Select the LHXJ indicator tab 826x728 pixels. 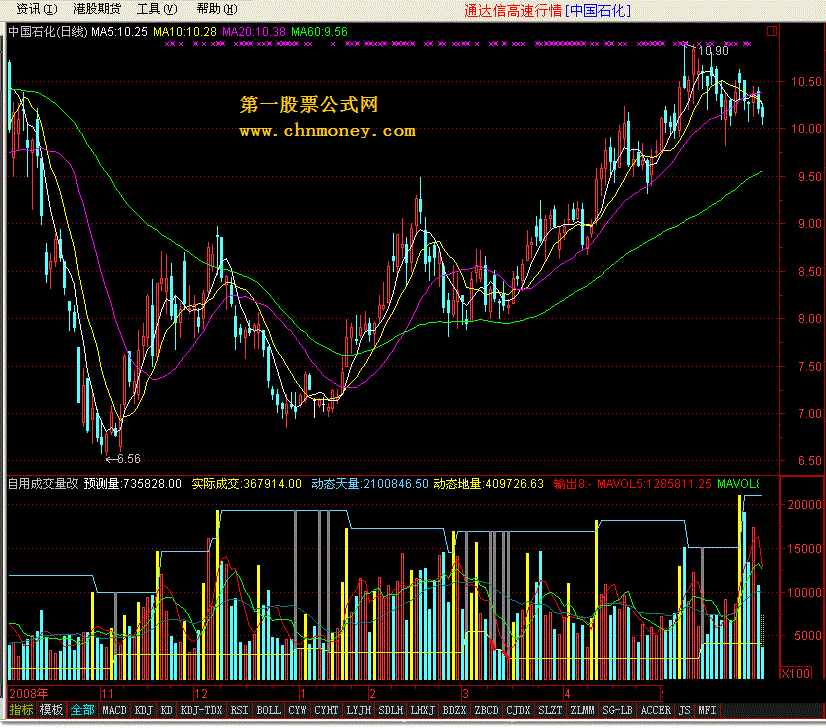point(422,710)
